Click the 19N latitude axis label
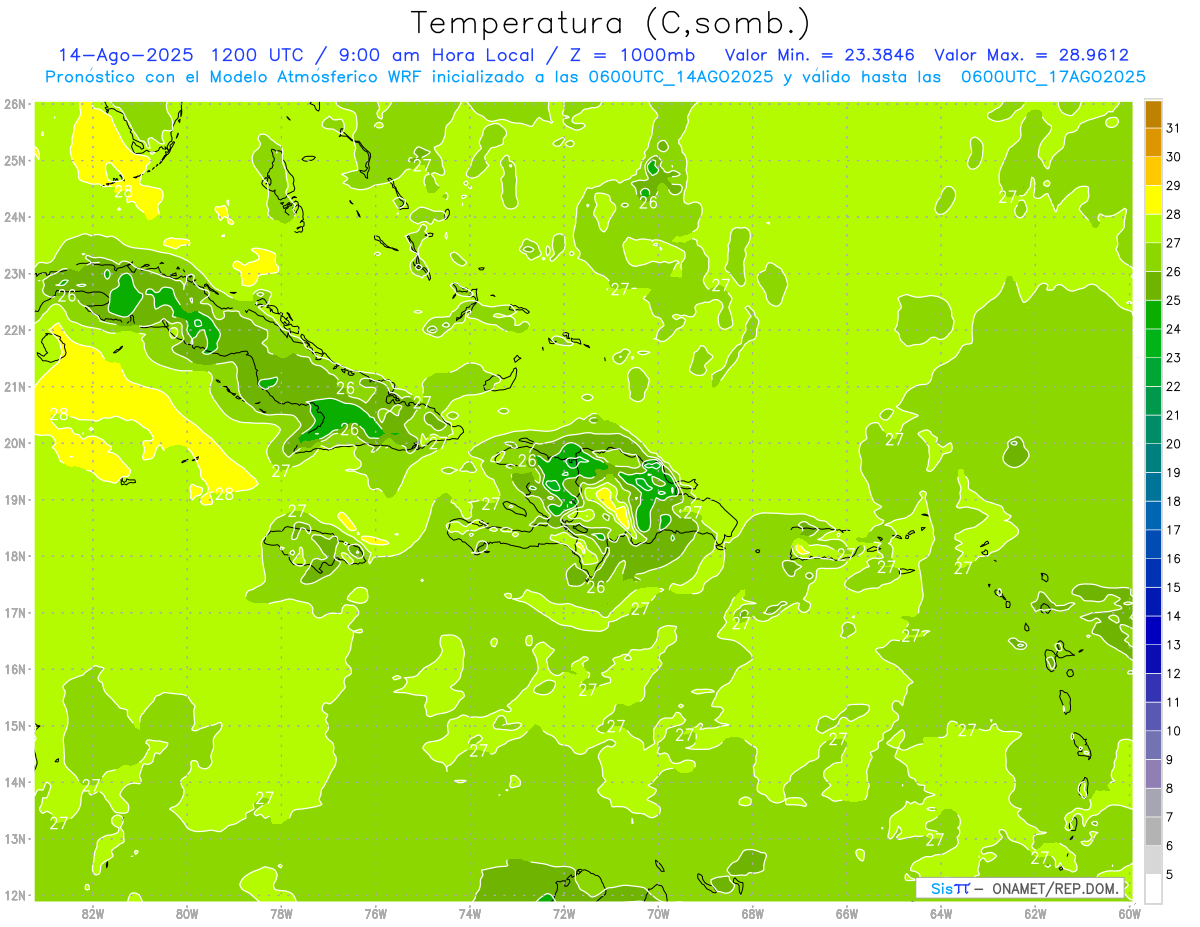This screenshot has width=1200, height=927. coord(14,499)
